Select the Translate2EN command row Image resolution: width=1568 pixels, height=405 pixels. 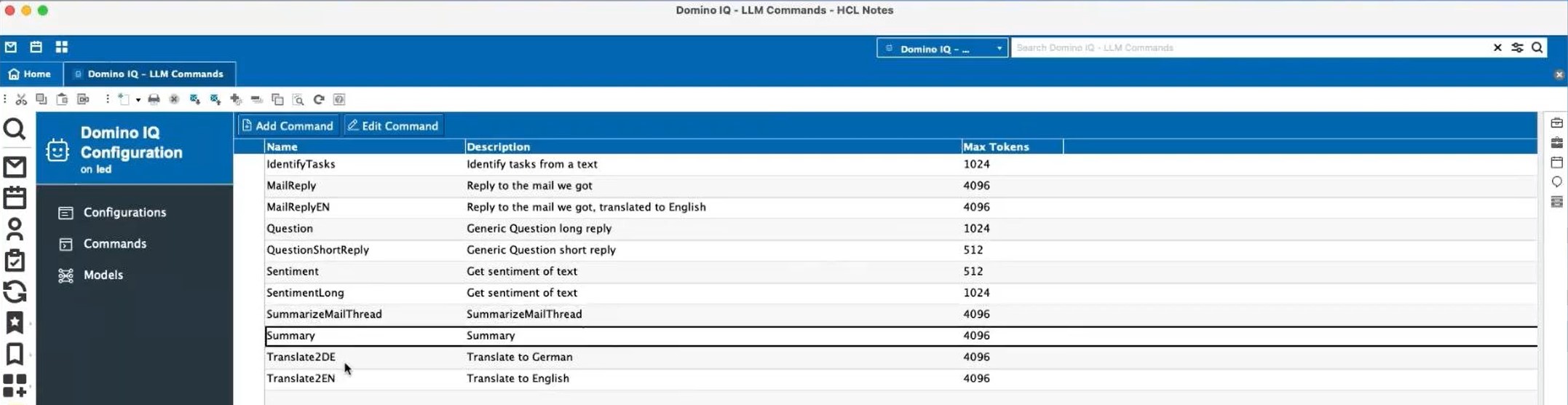900,379
